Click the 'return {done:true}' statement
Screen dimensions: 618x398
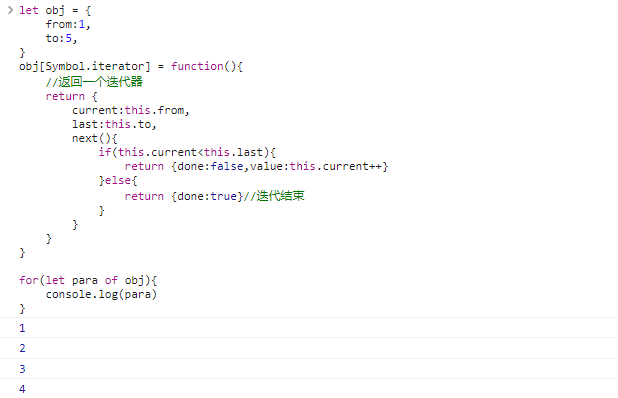click(x=184, y=196)
